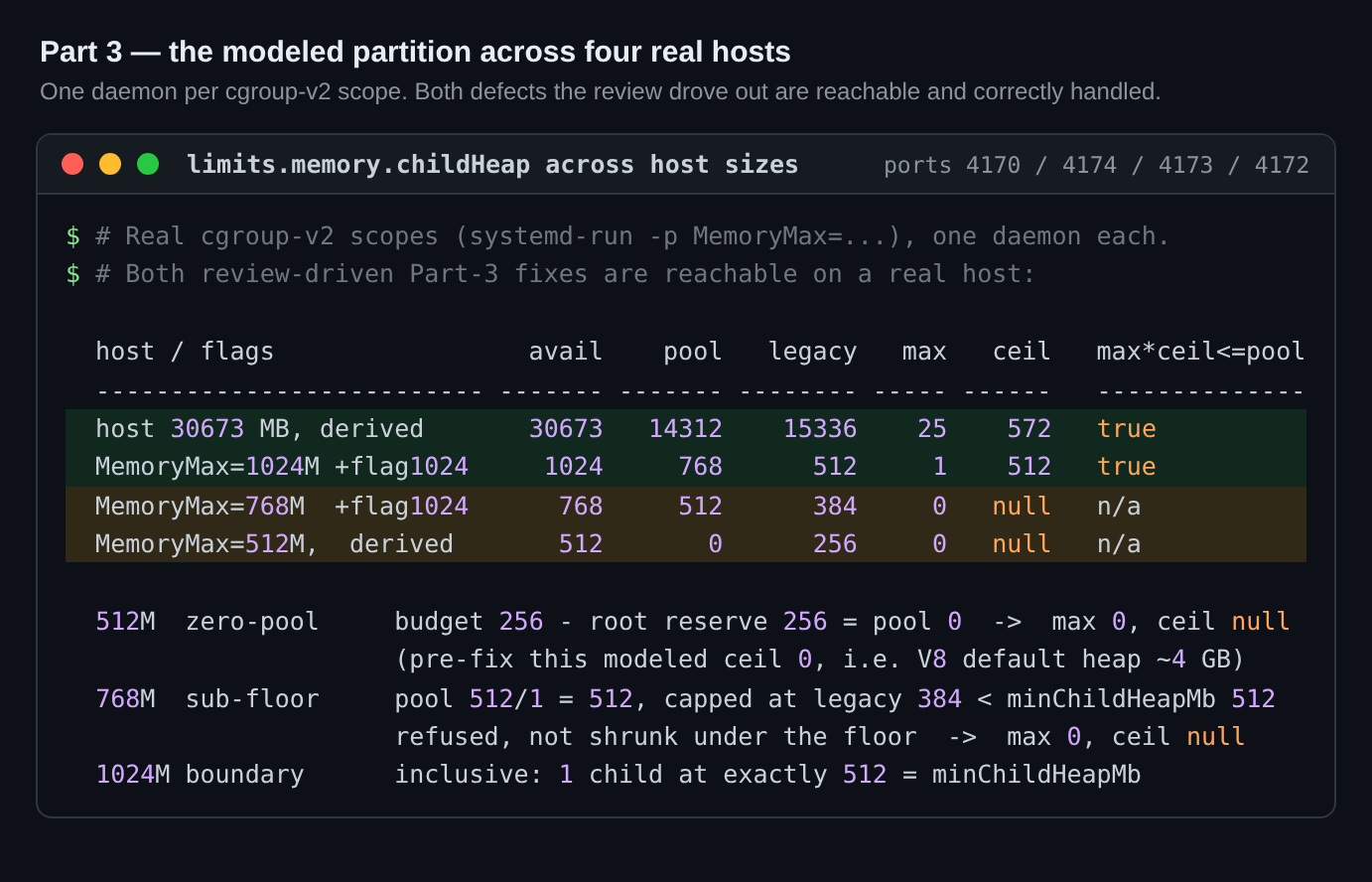Click avail value 30673 in the host row

click(566, 429)
